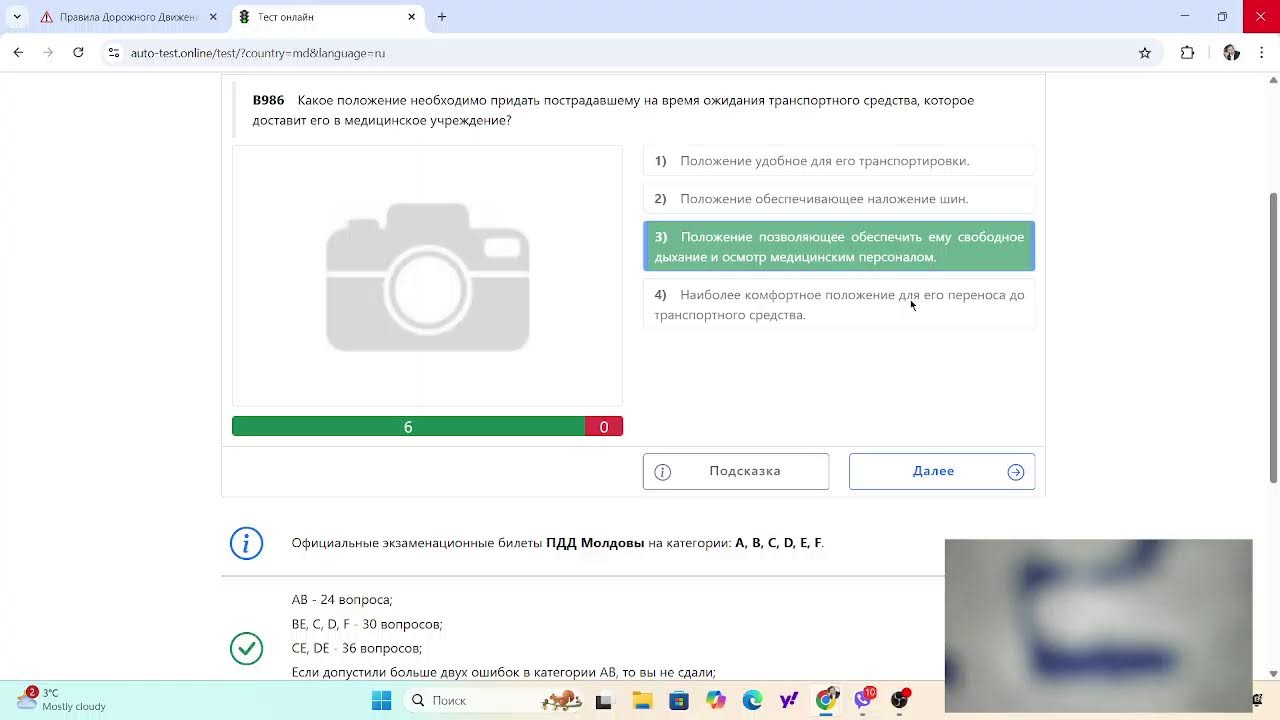
Task: Open the tab search dropdown arrow
Action: (x=17, y=17)
